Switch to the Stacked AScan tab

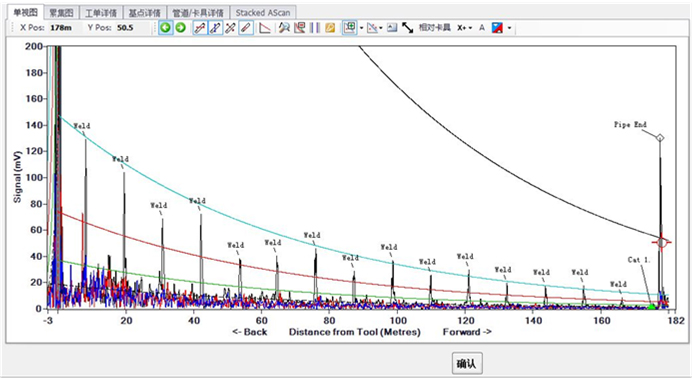263,12
